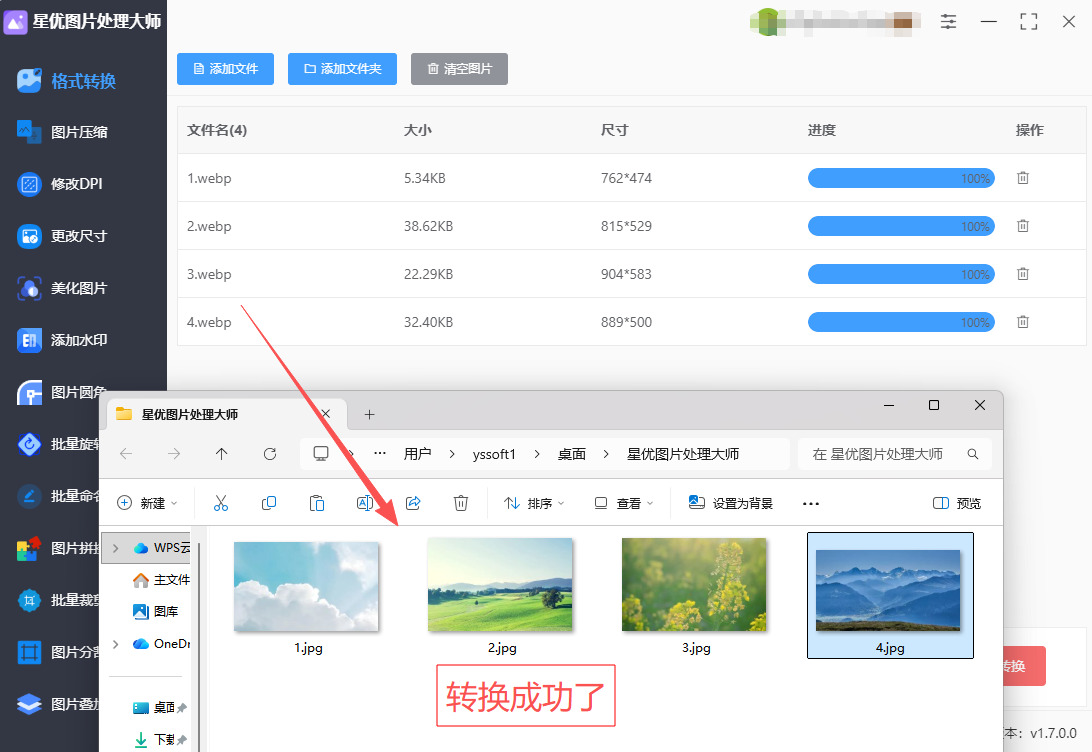This screenshot has height=752, width=1092.
Task: Expand the chevron after yssoft1 breadcrumb
Action: (536, 454)
